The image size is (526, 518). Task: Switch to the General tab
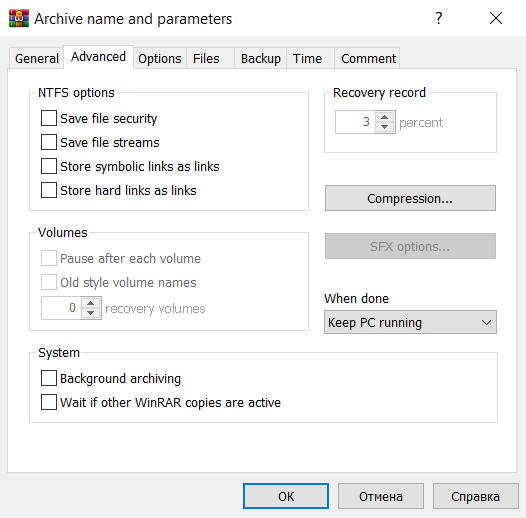click(x=37, y=58)
